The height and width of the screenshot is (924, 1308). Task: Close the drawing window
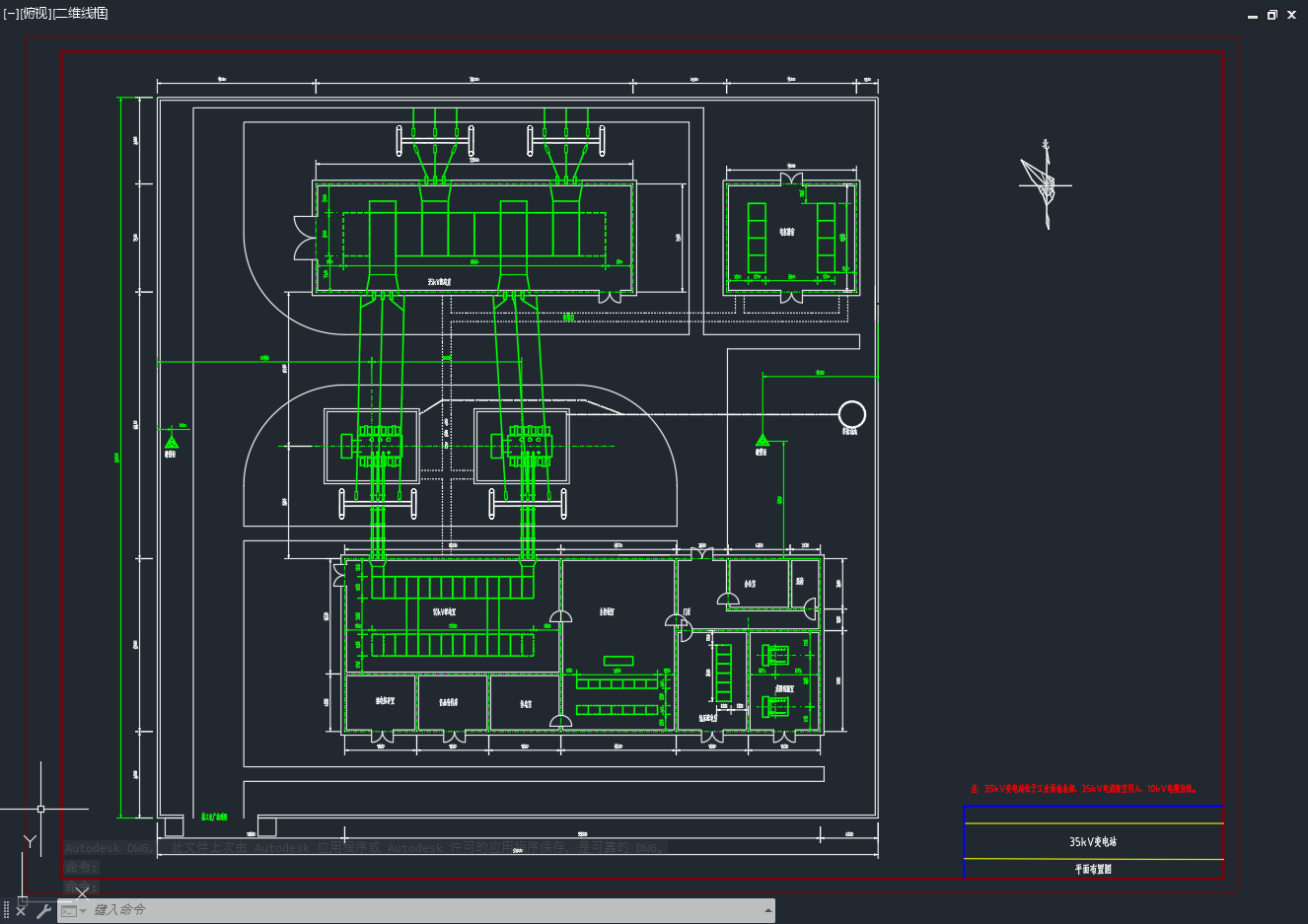1291,15
